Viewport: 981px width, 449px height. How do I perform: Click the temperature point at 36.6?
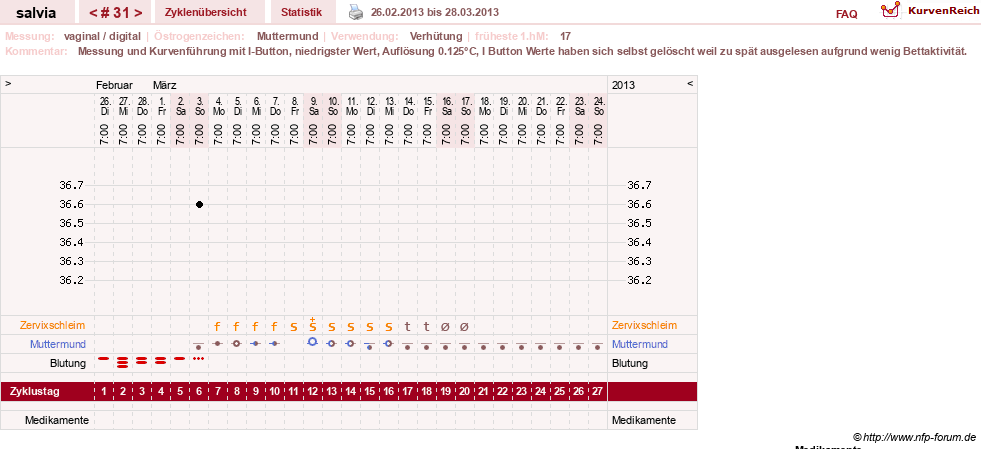click(199, 204)
